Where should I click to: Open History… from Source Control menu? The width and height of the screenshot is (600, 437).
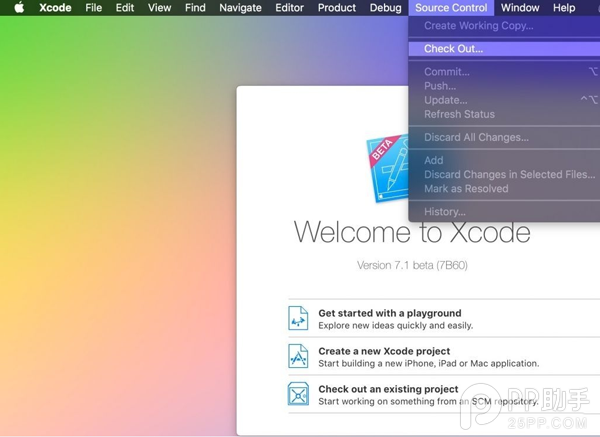(504, 211)
